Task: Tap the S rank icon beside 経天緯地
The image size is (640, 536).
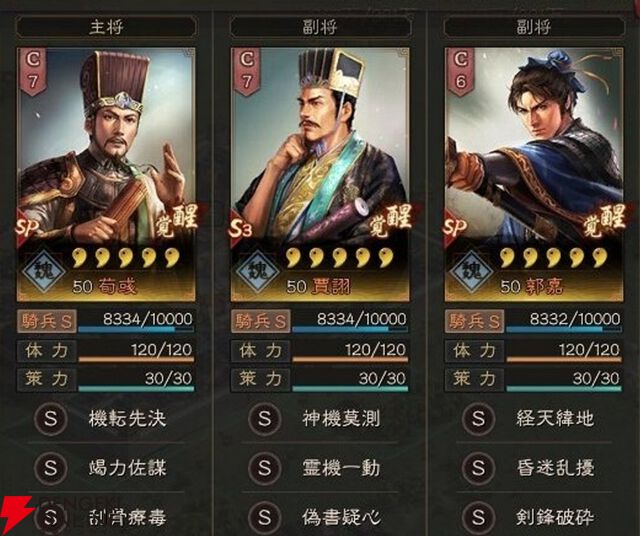Action: pyautogui.click(x=478, y=418)
